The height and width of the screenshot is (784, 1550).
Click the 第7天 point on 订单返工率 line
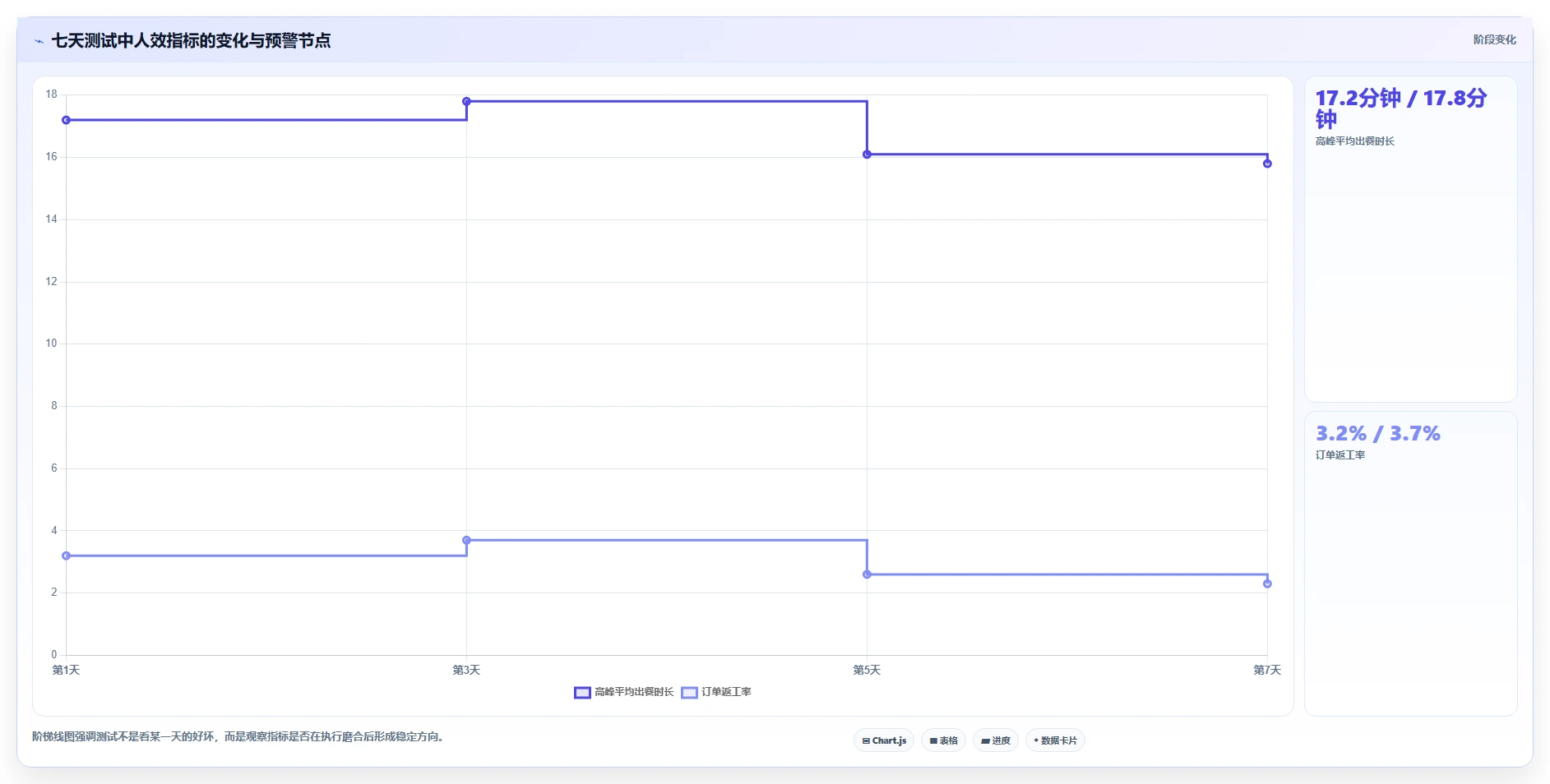[1267, 583]
